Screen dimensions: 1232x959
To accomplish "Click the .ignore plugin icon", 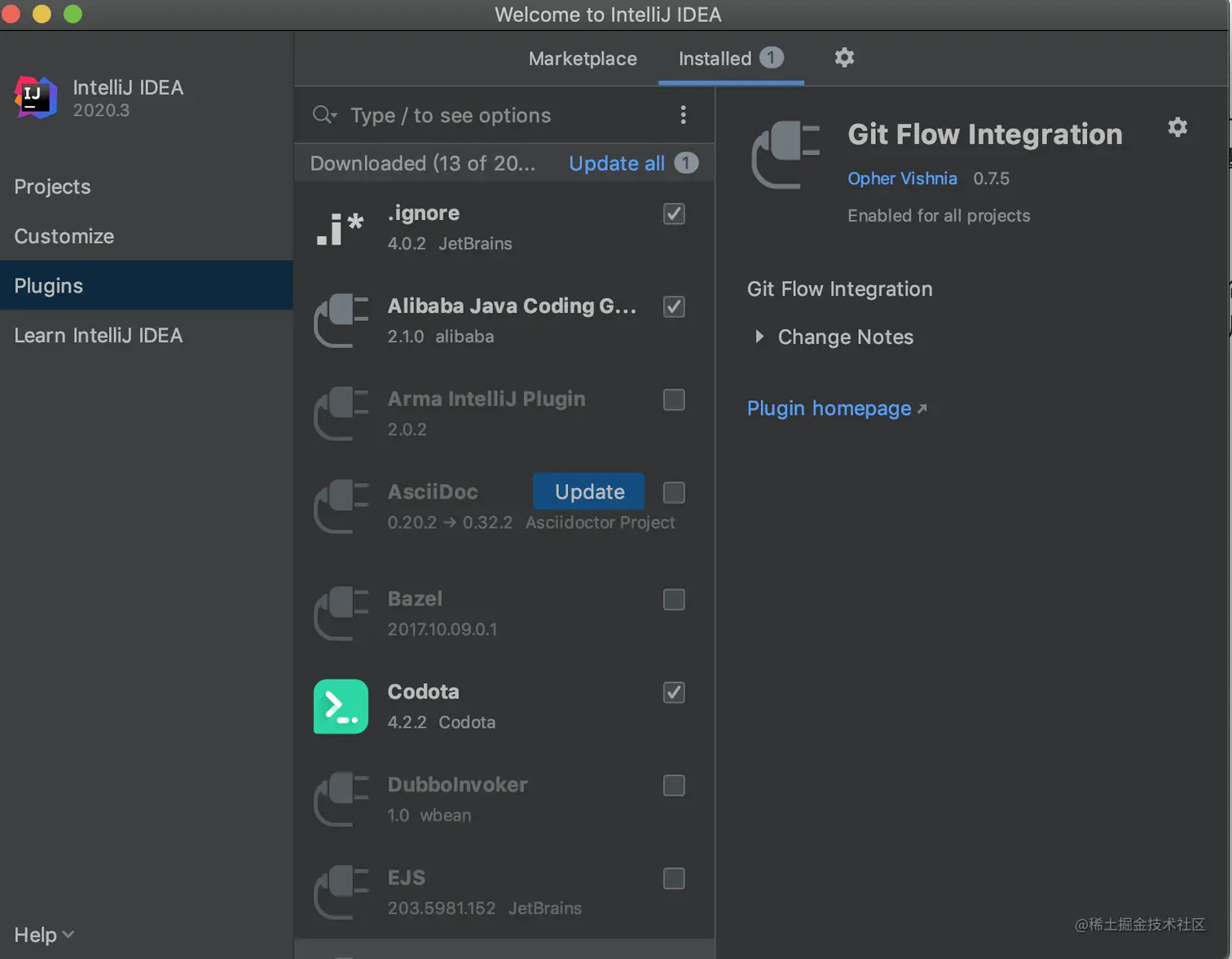I will click(341, 228).
